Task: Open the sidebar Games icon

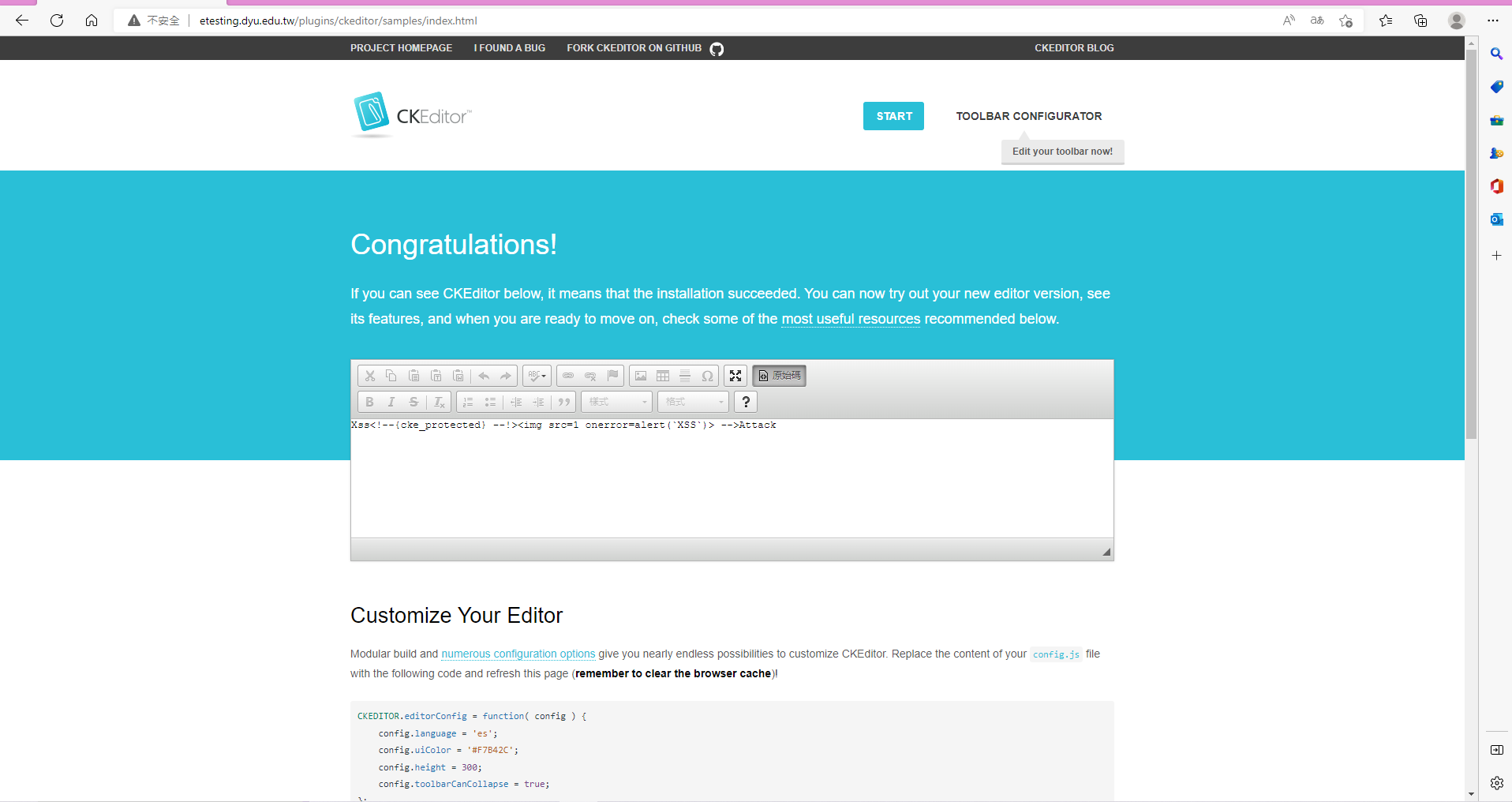Action: pyautogui.click(x=1496, y=153)
